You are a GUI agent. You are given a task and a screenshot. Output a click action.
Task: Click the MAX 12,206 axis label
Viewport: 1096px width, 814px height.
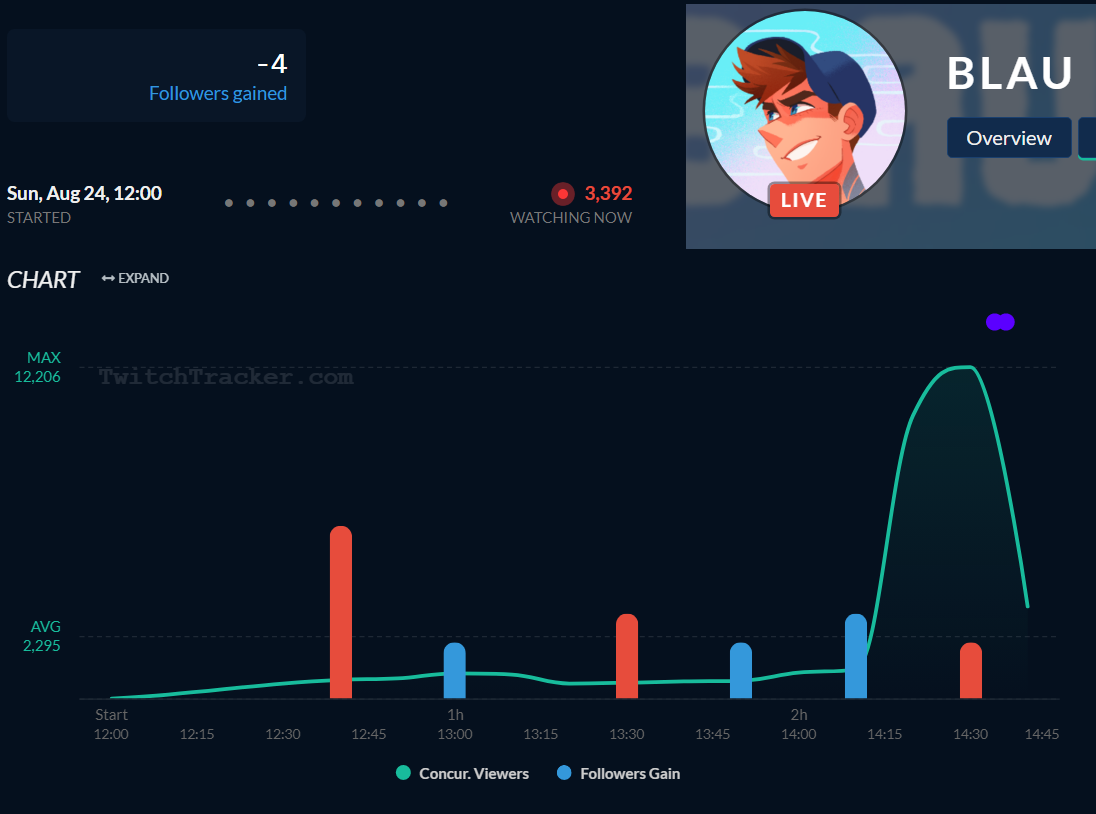pyautogui.click(x=38, y=367)
